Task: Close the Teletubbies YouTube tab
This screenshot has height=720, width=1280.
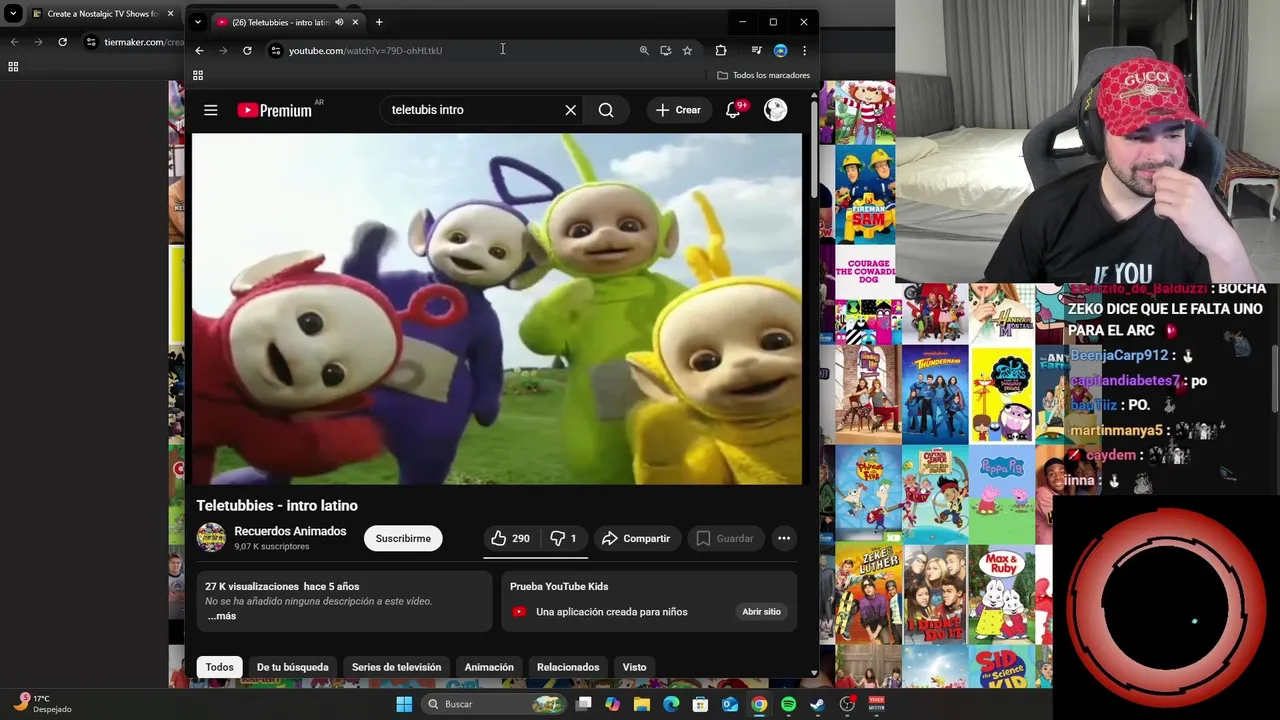Action: (355, 22)
